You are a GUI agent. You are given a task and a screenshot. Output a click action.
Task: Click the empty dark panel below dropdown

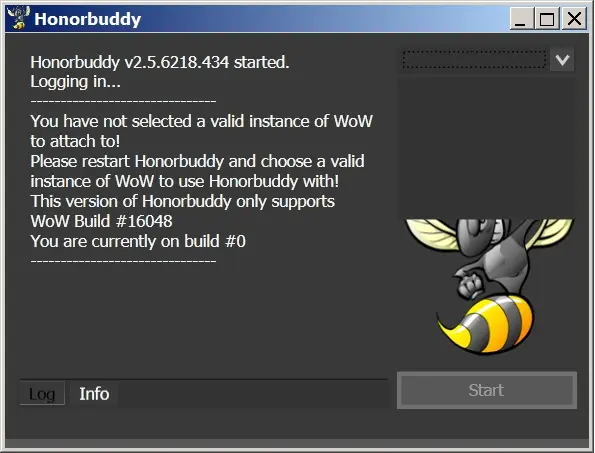(486, 147)
